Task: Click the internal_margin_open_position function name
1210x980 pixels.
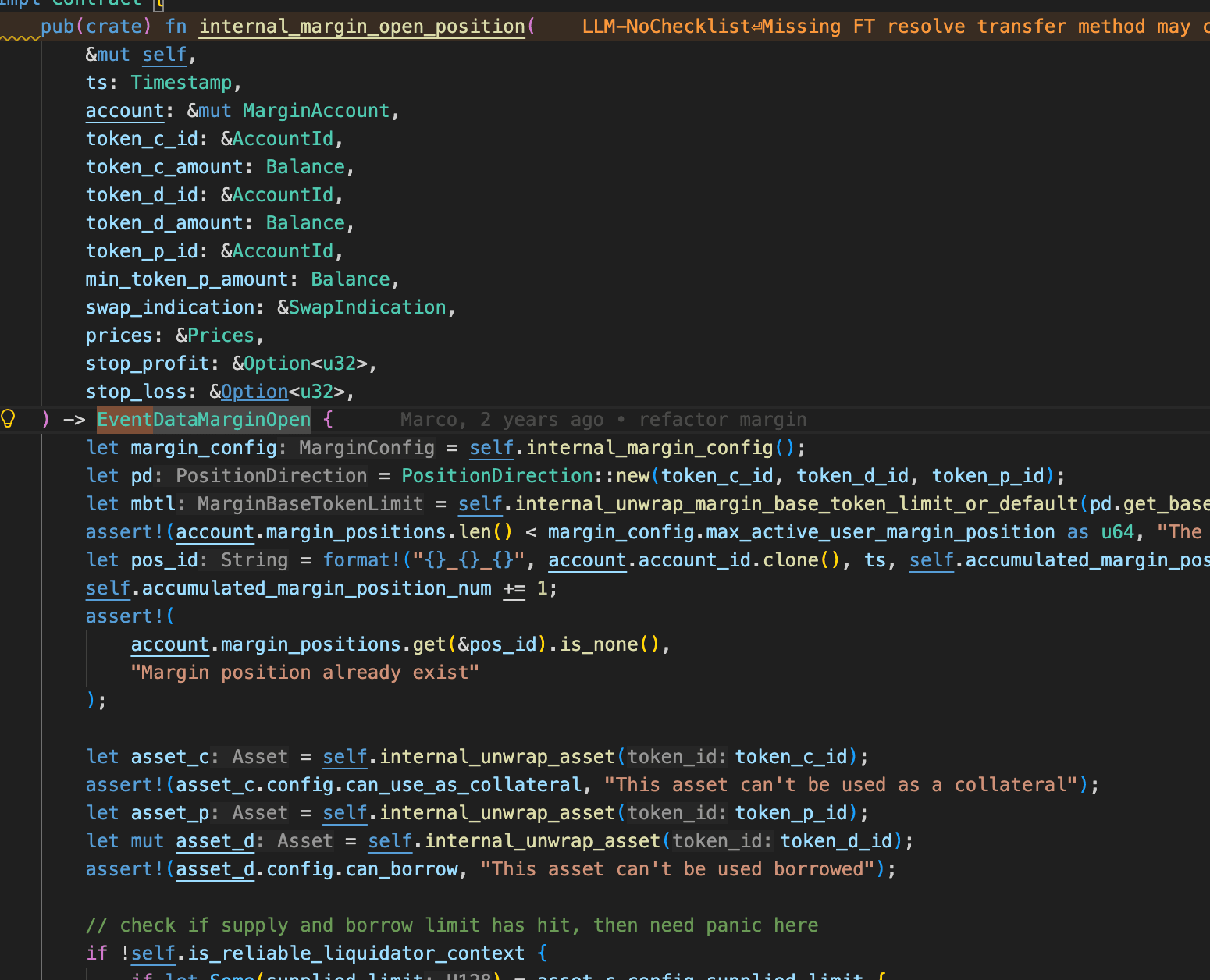Action: click(x=361, y=27)
